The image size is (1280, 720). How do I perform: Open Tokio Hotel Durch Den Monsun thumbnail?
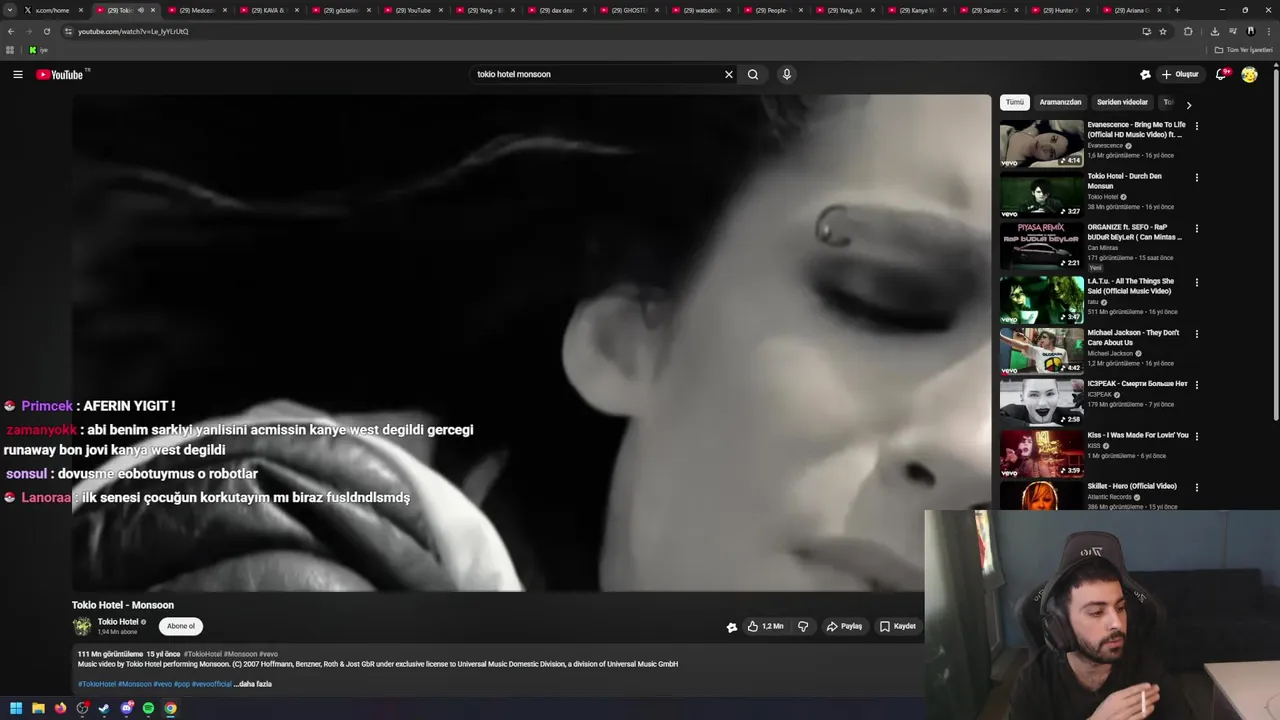1042,195
